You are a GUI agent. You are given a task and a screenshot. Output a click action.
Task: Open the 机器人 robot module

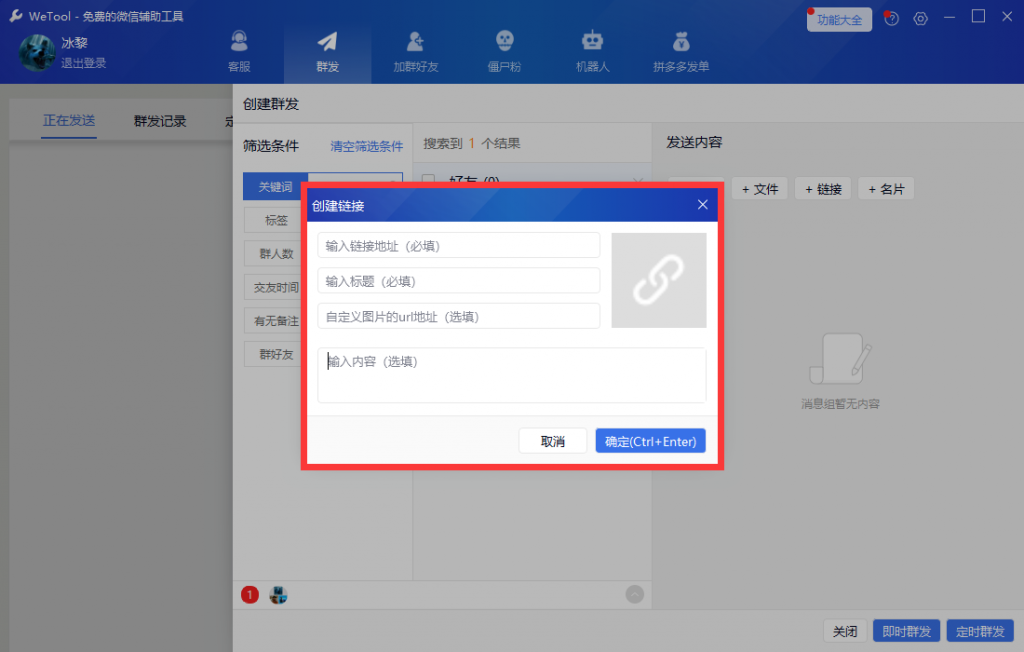coord(592,52)
